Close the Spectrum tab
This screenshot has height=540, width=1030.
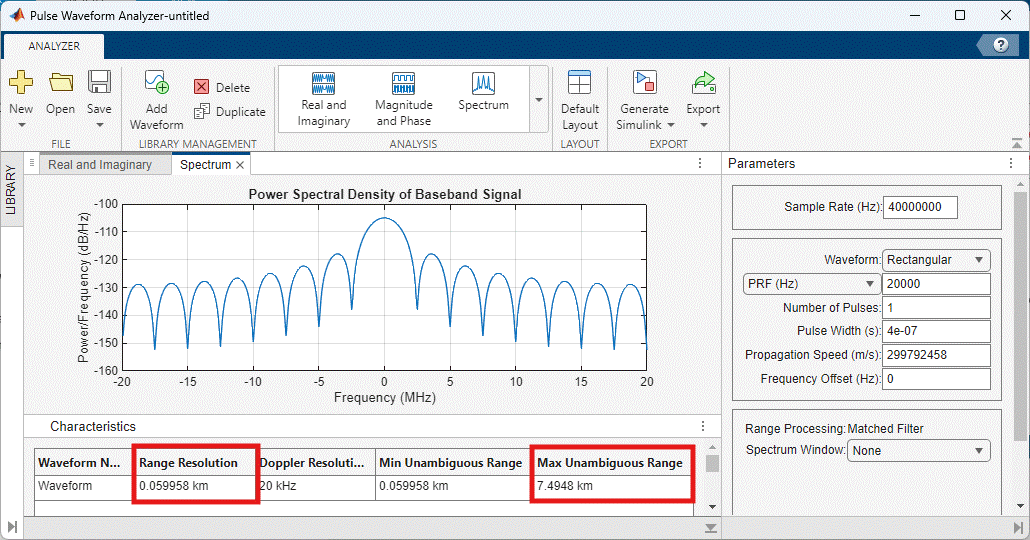pyautogui.click(x=240, y=165)
